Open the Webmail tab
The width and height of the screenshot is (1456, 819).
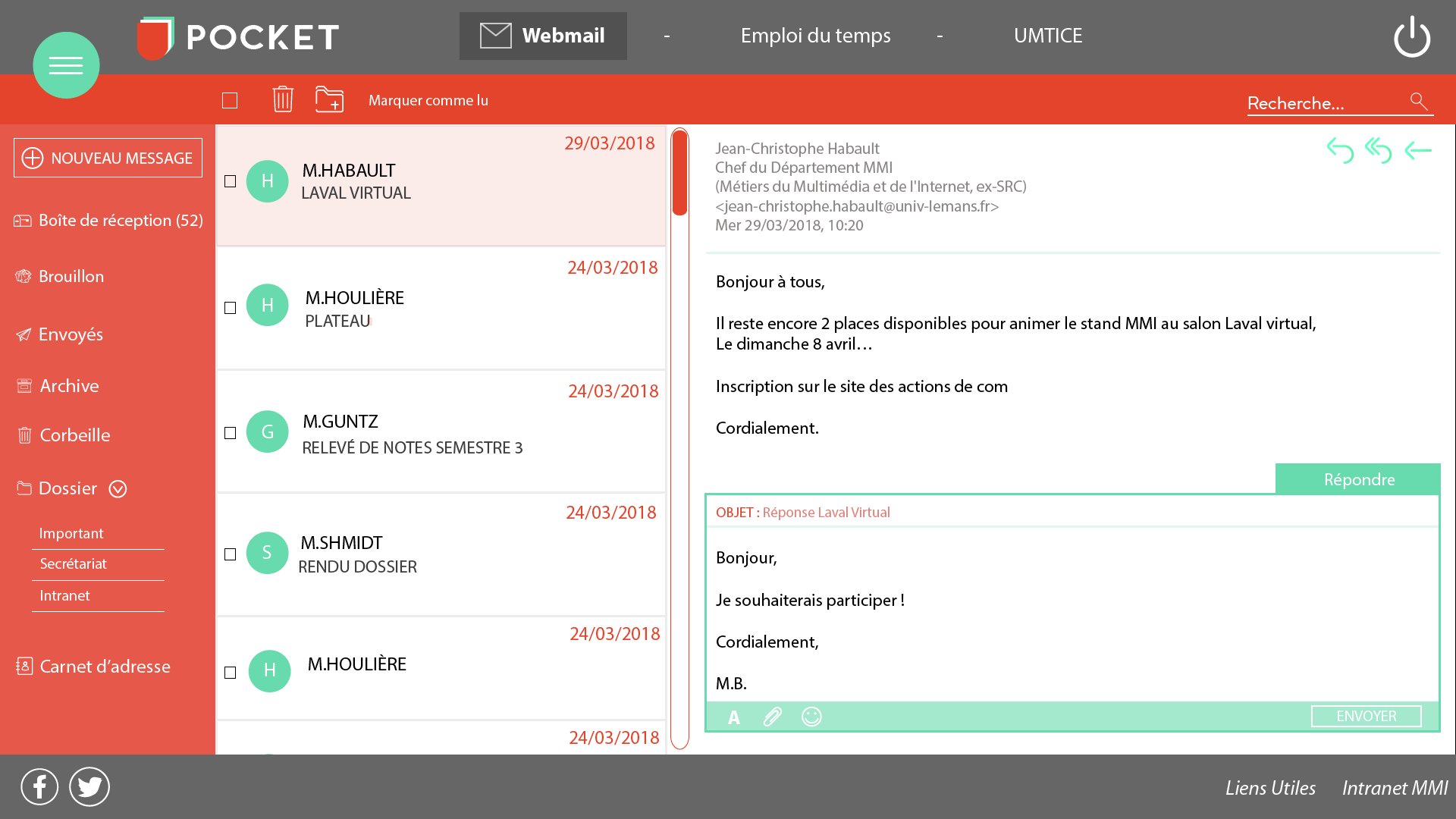coord(543,36)
